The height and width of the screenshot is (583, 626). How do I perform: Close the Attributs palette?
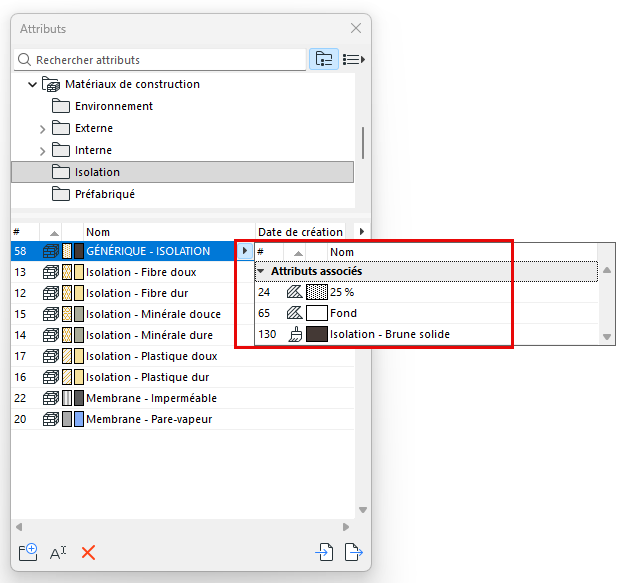point(356,28)
